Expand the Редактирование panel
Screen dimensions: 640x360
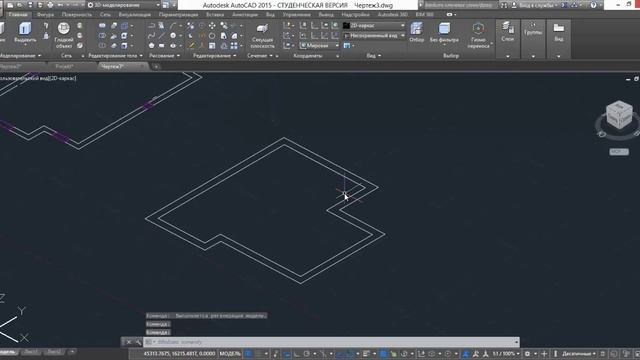(x=214, y=56)
